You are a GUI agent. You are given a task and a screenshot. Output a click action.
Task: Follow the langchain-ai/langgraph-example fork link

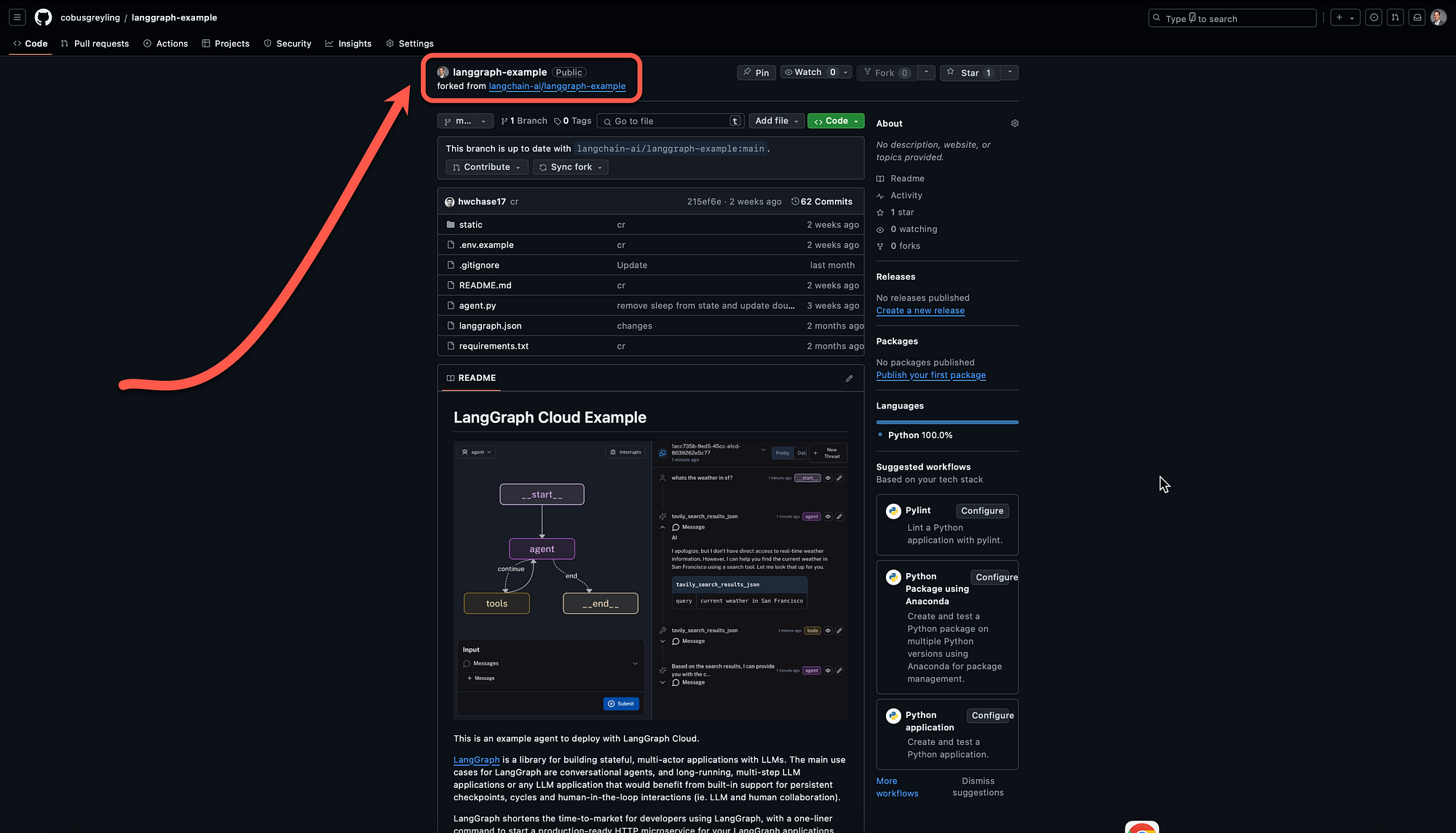557,86
